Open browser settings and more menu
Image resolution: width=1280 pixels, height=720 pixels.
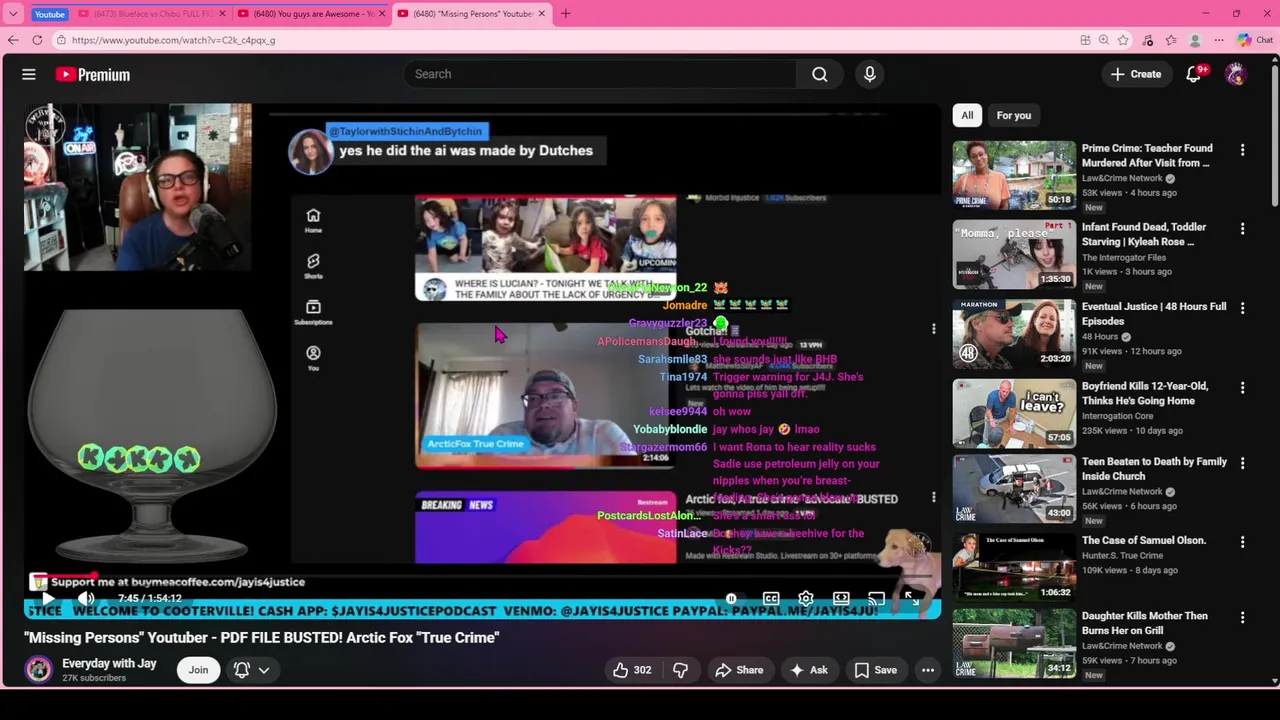1218,40
